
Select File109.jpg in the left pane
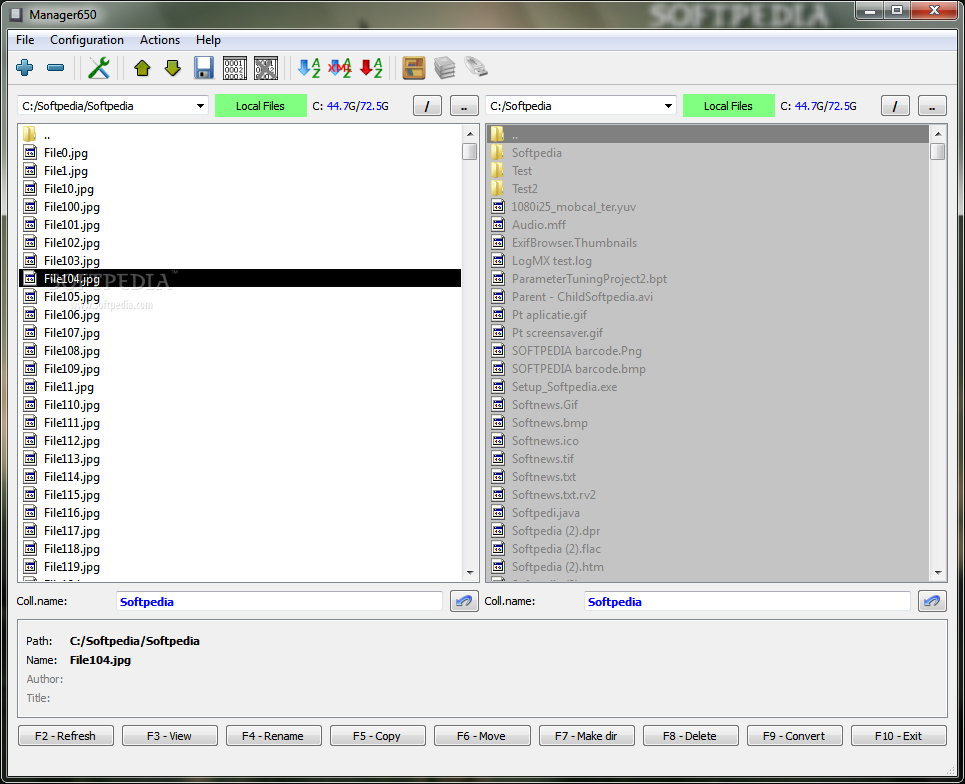240,369
